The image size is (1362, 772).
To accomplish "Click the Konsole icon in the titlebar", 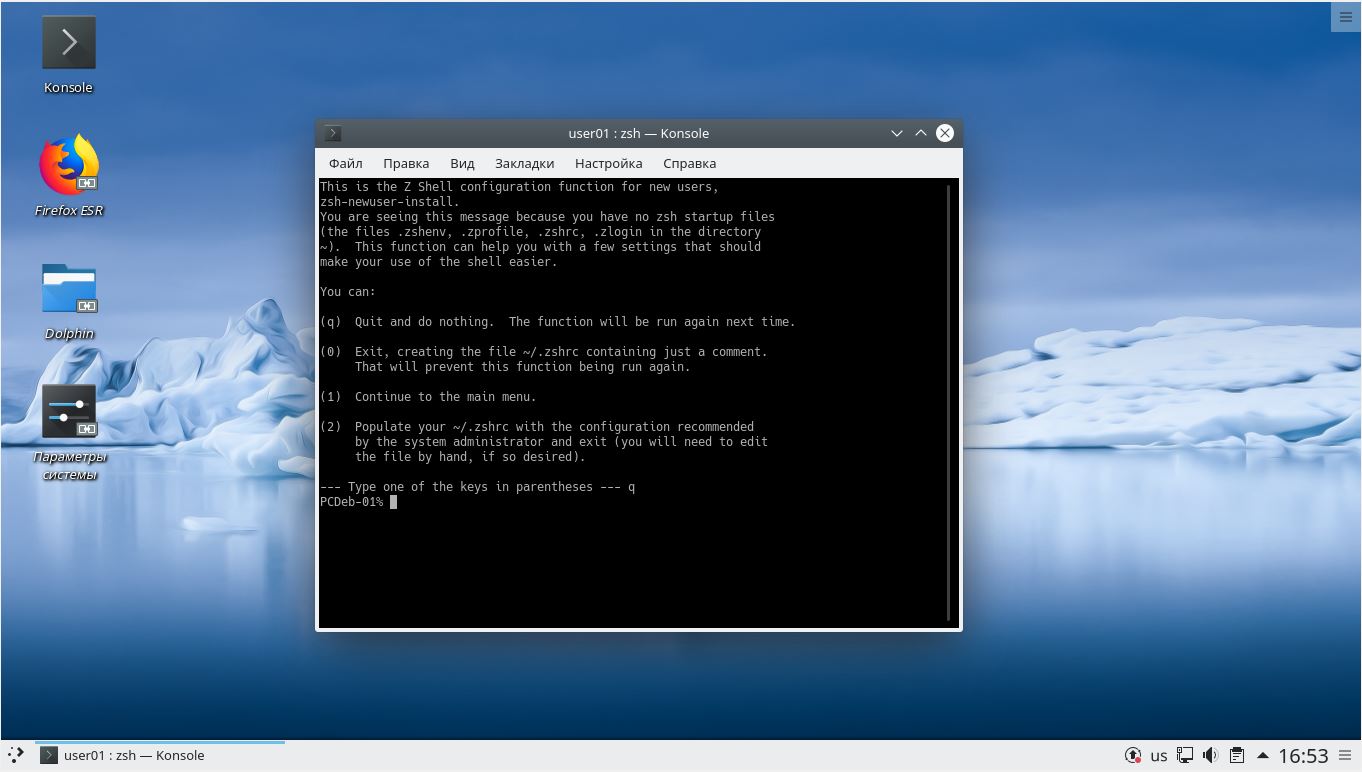I will (x=332, y=133).
